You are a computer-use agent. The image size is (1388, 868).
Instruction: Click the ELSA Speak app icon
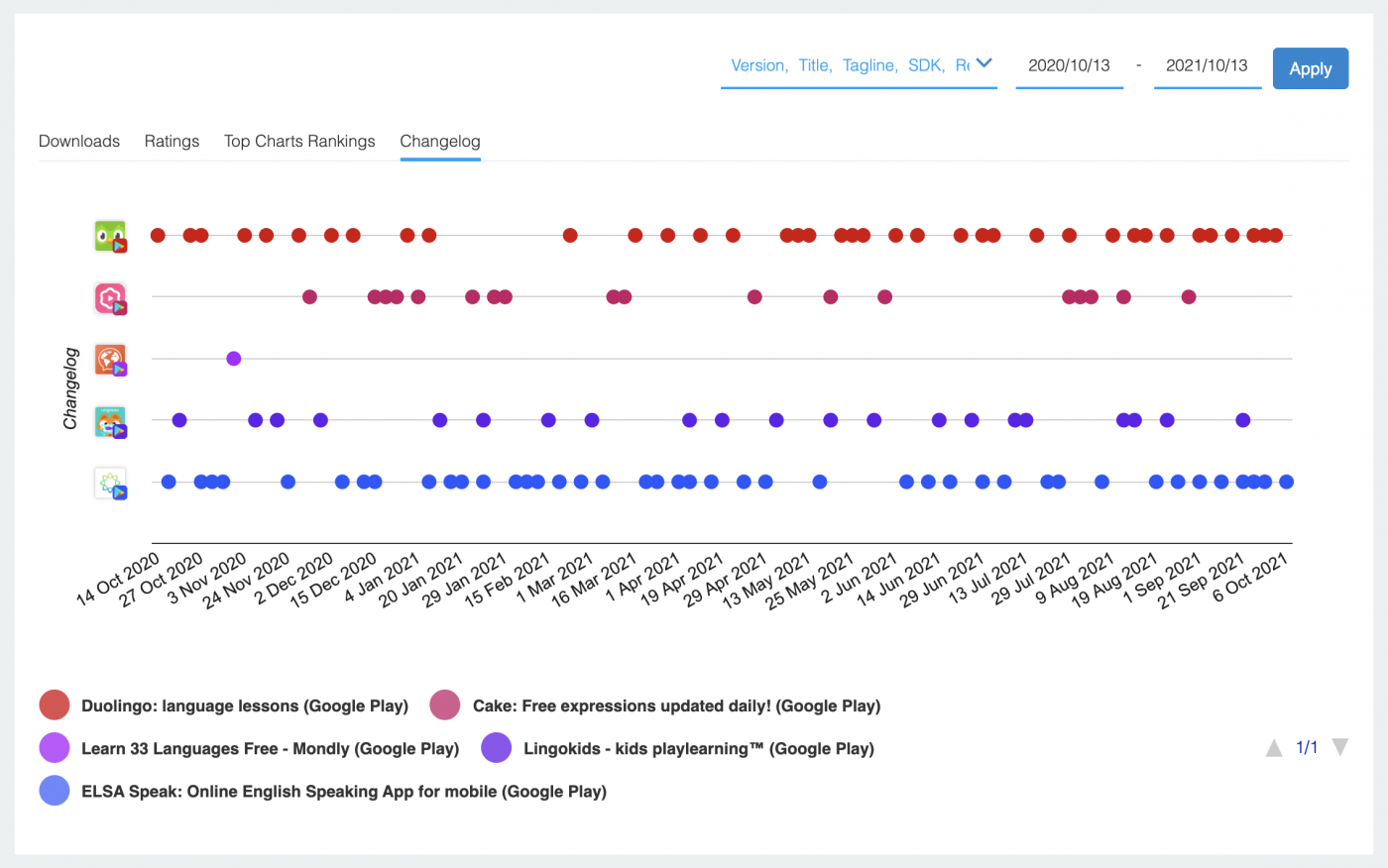[110, 483]
